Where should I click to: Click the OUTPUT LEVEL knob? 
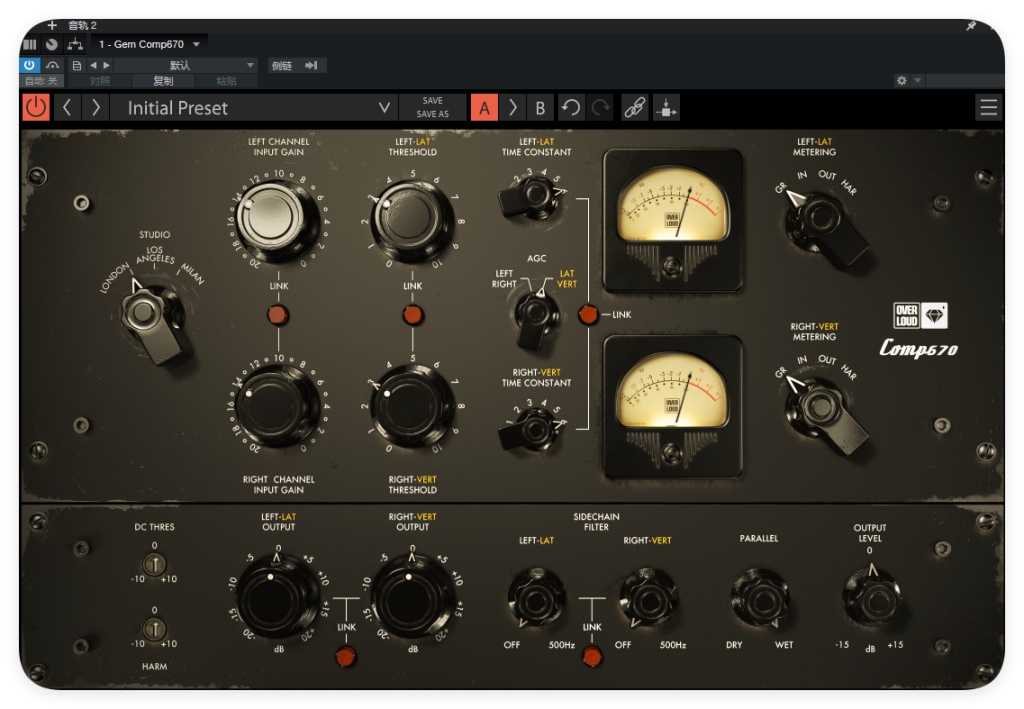pos(872,597)
